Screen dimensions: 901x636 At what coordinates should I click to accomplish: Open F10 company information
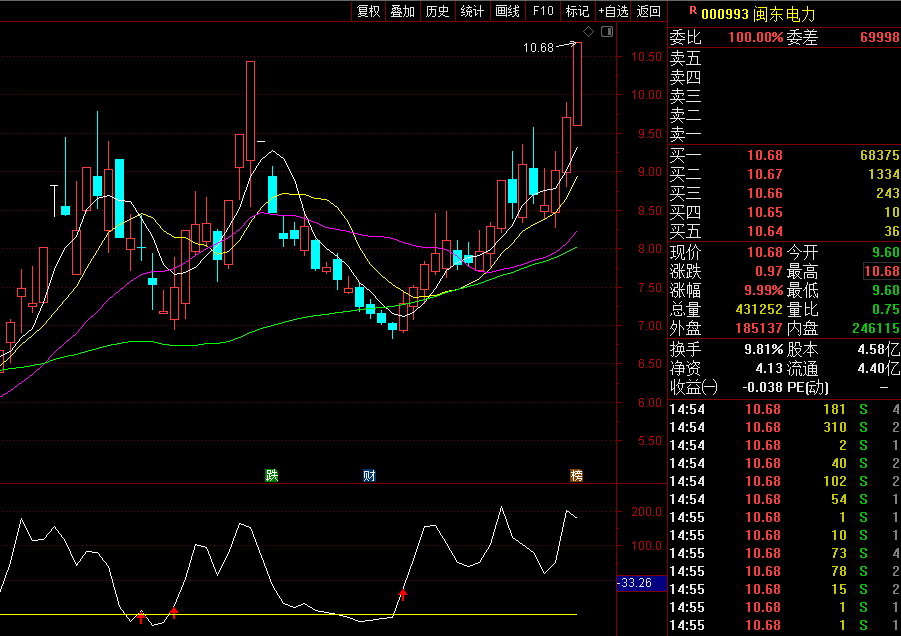(x=543, y=11)
